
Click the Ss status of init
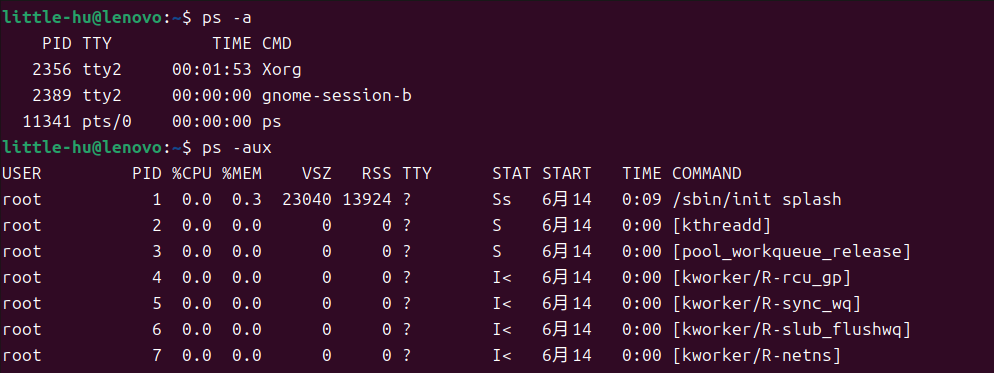(x=501, y=200)
